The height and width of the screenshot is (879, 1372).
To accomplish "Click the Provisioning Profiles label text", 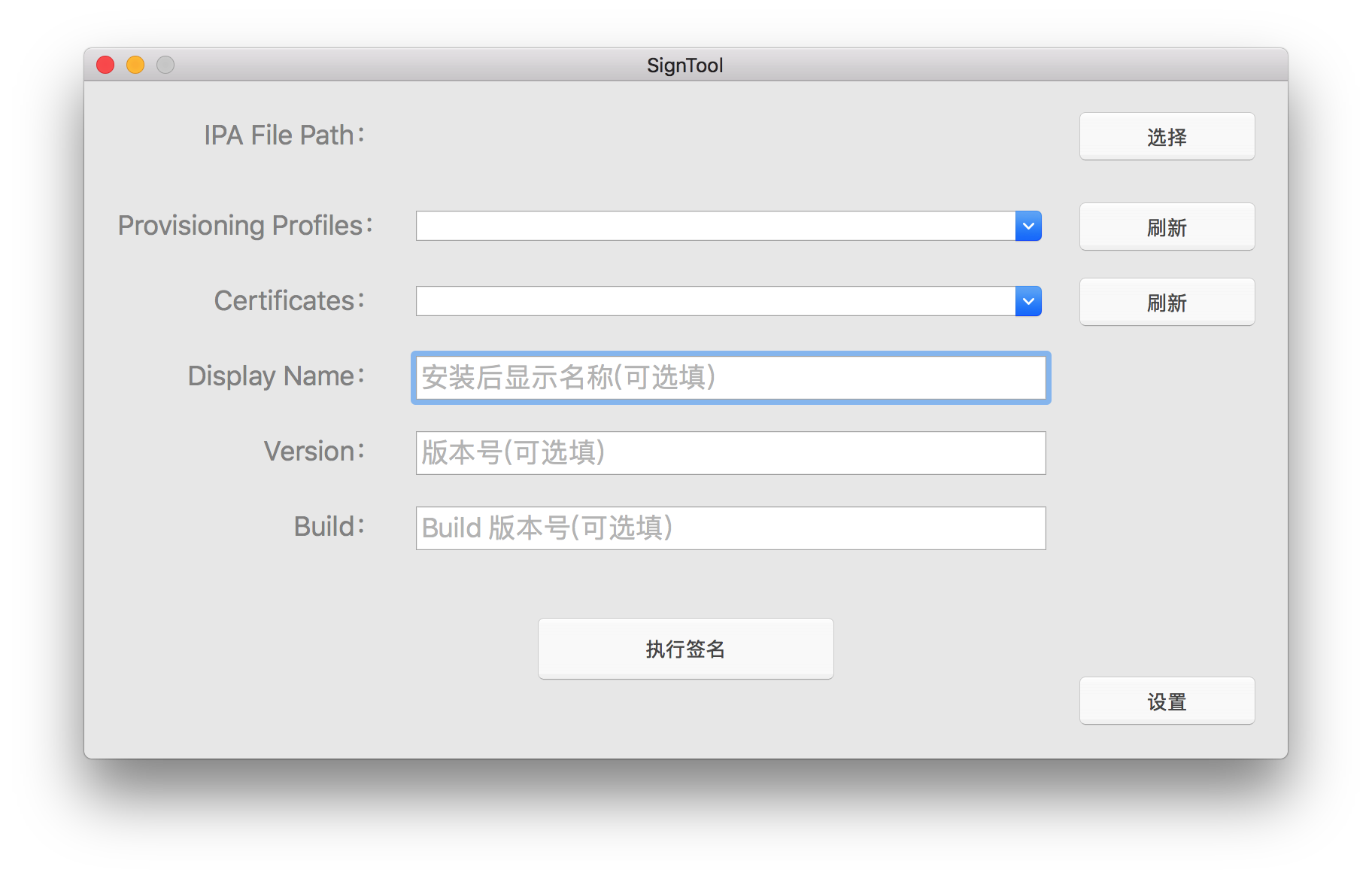I will click(245, 226).
